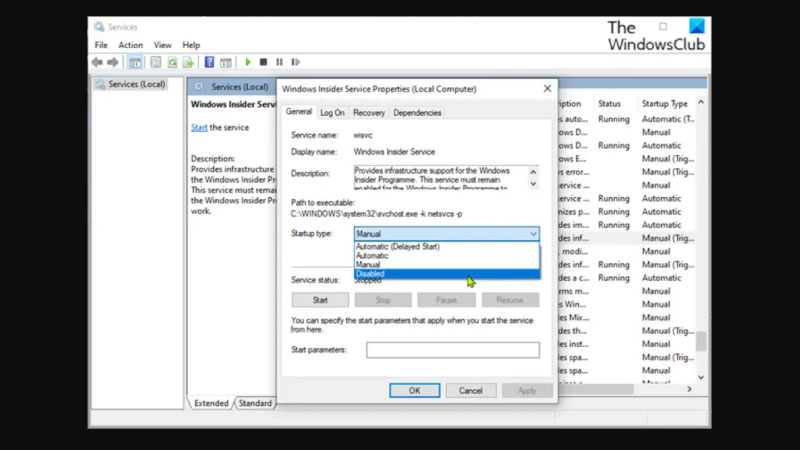The image size is (800, 450).
Task: Click the Pause Service toolbar icon
Action: point(279,62)
